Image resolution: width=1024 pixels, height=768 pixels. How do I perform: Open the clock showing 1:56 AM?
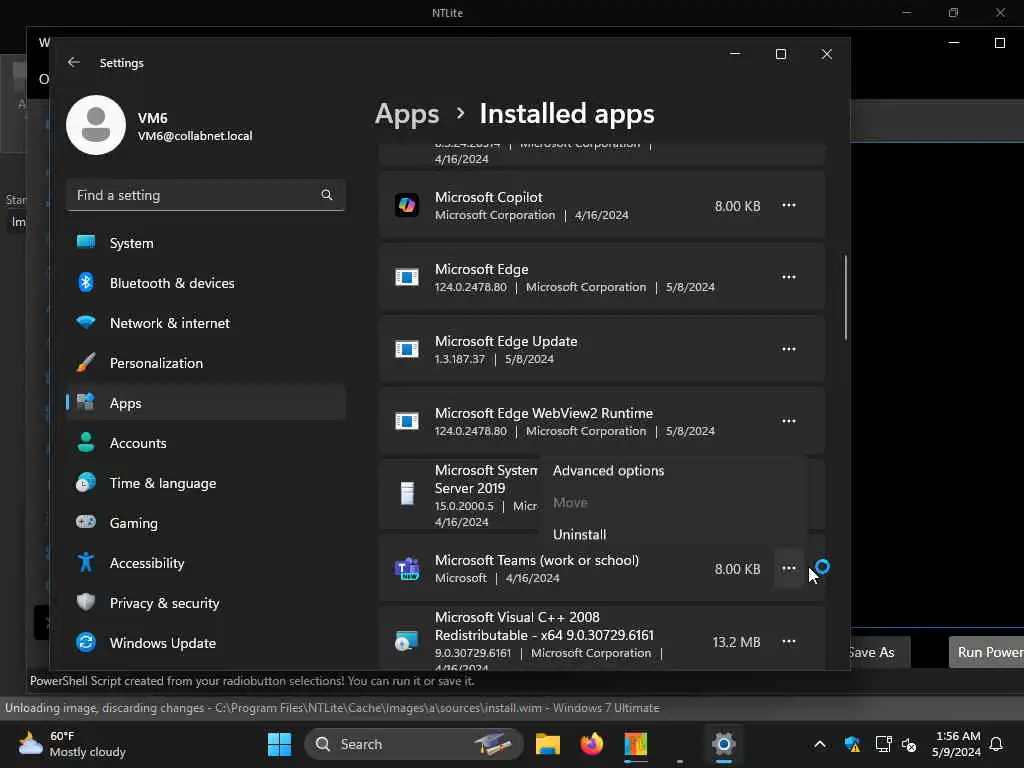coord(956,744)
